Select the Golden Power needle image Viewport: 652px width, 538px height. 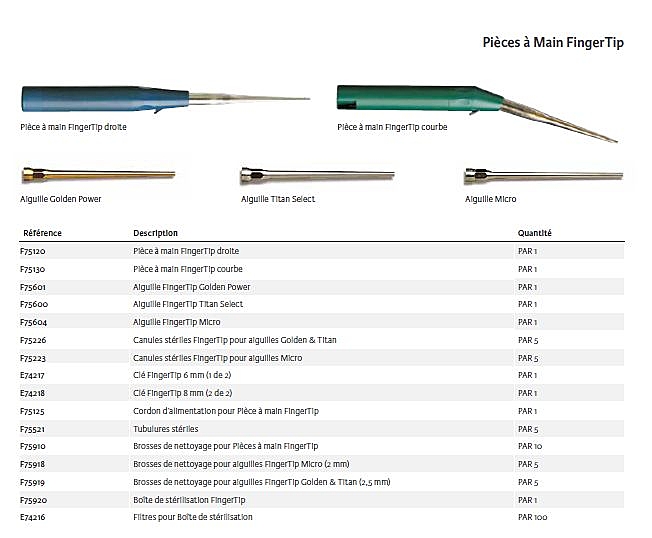click(x=98, y=176)
